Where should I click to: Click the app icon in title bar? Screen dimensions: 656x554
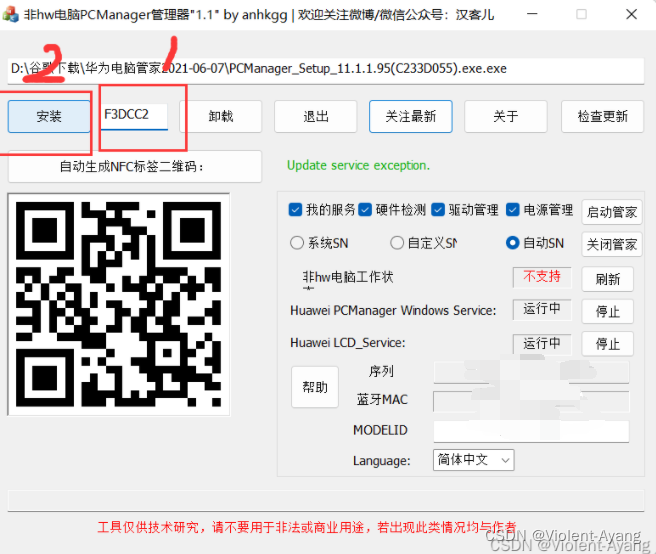[x=10, y=15]
